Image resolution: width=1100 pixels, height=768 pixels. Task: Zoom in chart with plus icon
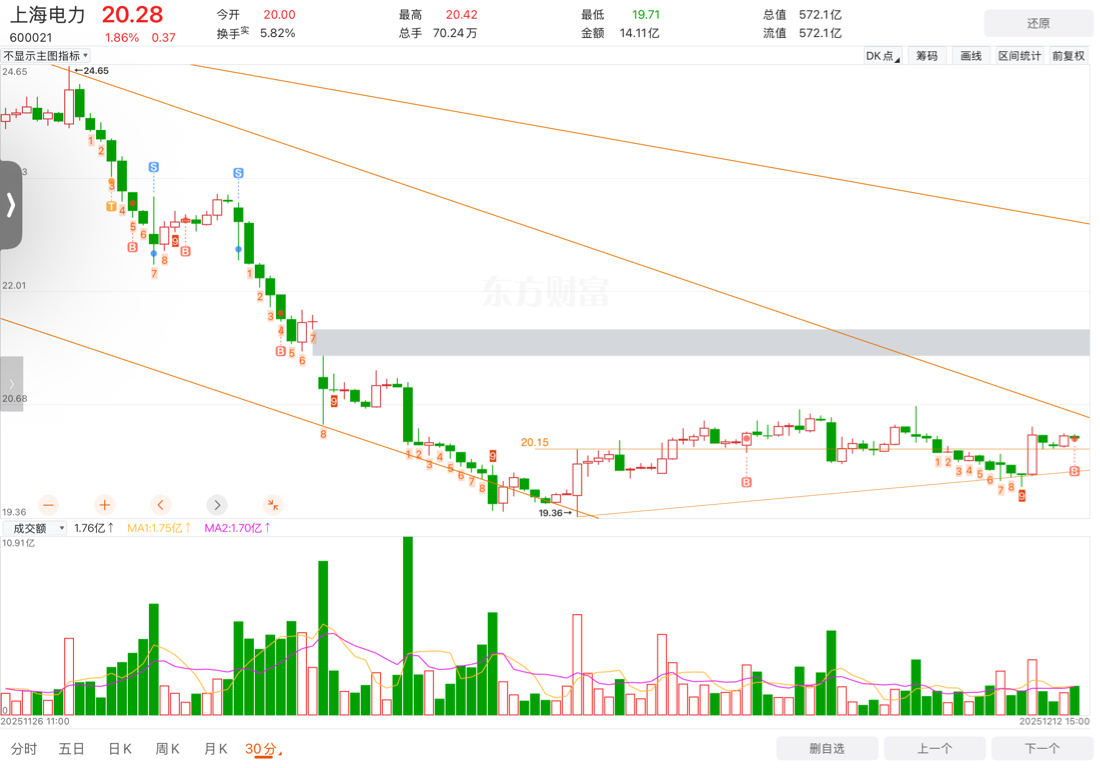(105, 504)
